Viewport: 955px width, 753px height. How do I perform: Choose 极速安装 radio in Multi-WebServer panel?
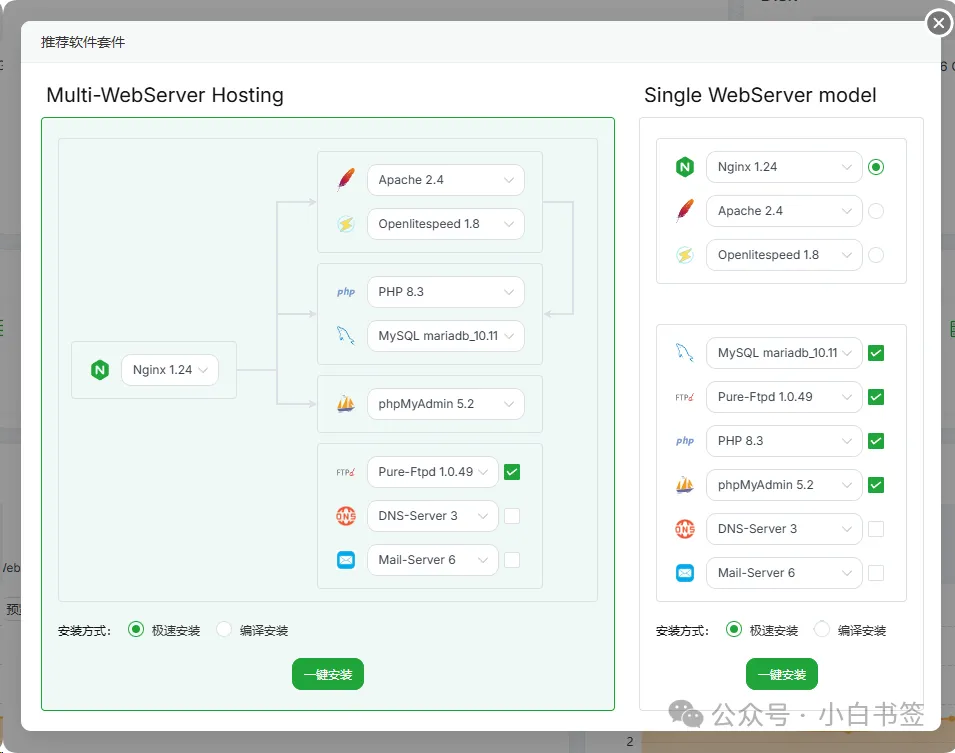click(136, 629)
